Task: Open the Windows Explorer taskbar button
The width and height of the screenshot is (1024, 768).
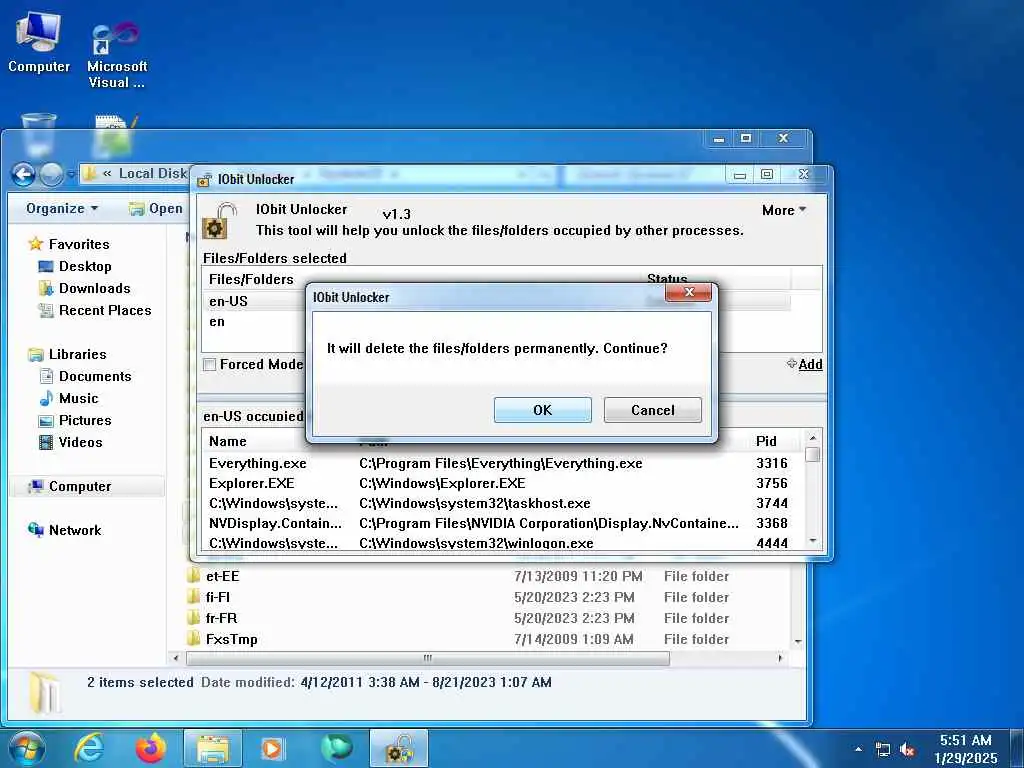Action: click(x=213, y=748)
